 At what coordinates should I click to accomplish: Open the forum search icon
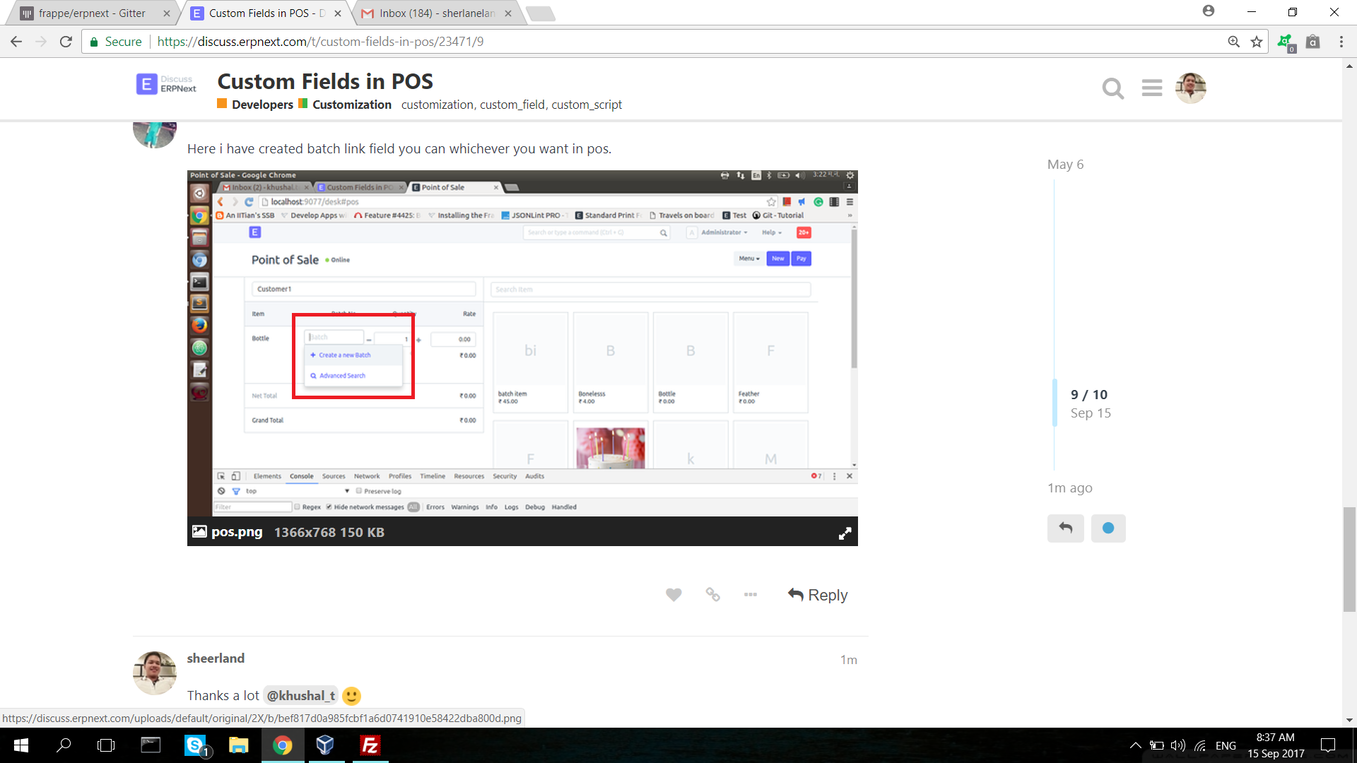1113,89
